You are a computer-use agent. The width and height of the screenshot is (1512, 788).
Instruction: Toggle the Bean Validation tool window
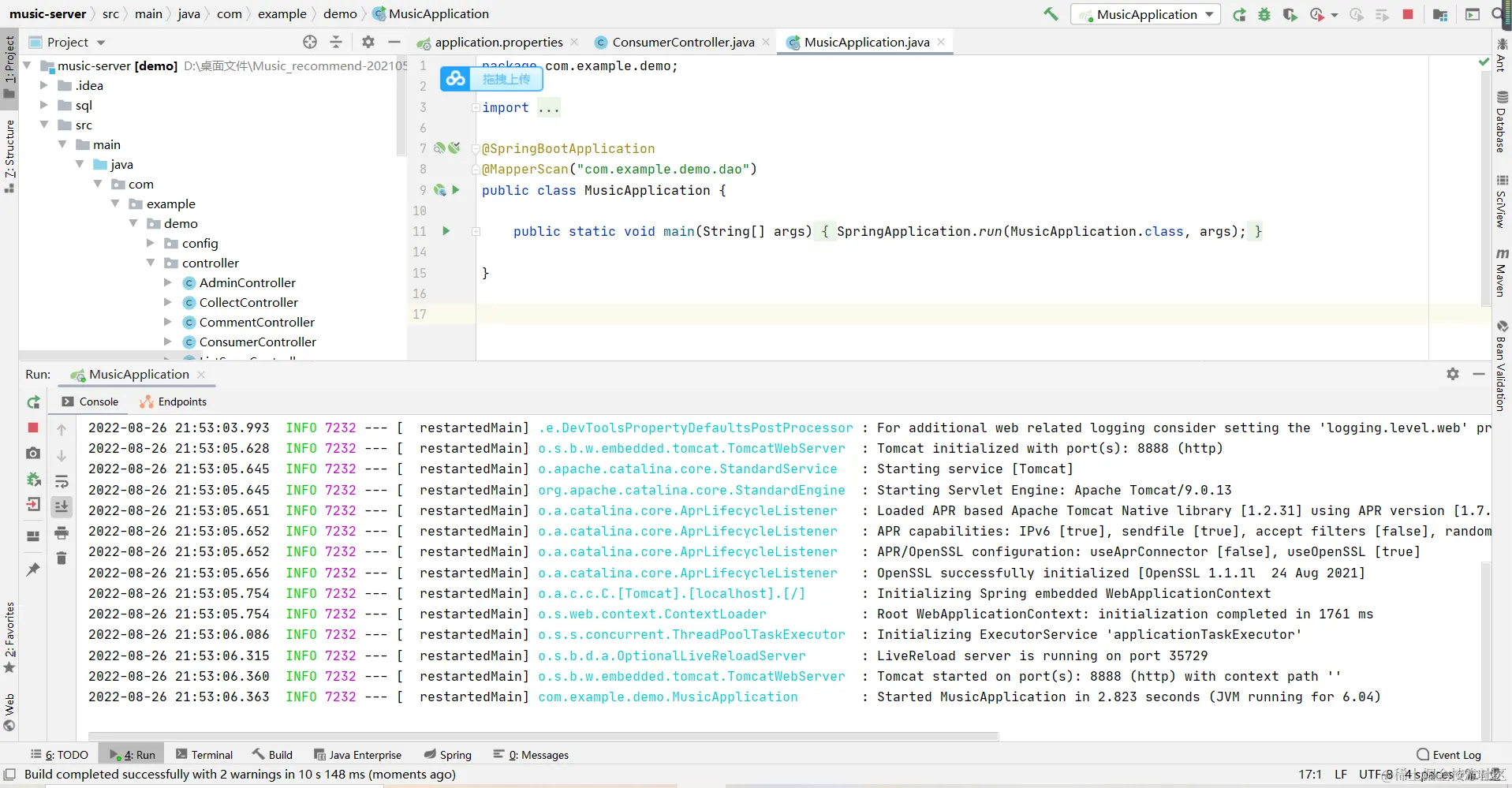pyautogui.click(x=1501, y=365)
